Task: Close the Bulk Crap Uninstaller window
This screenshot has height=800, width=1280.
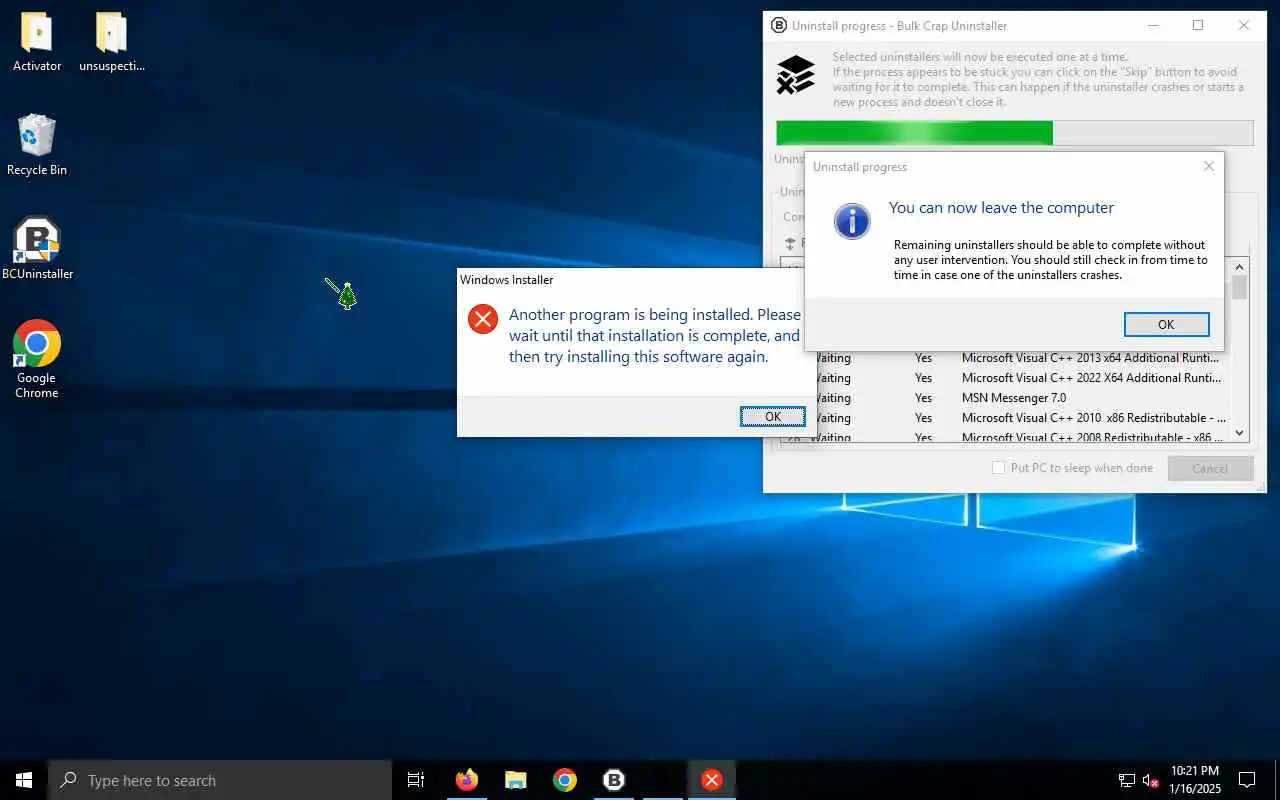Action: 1244,25
